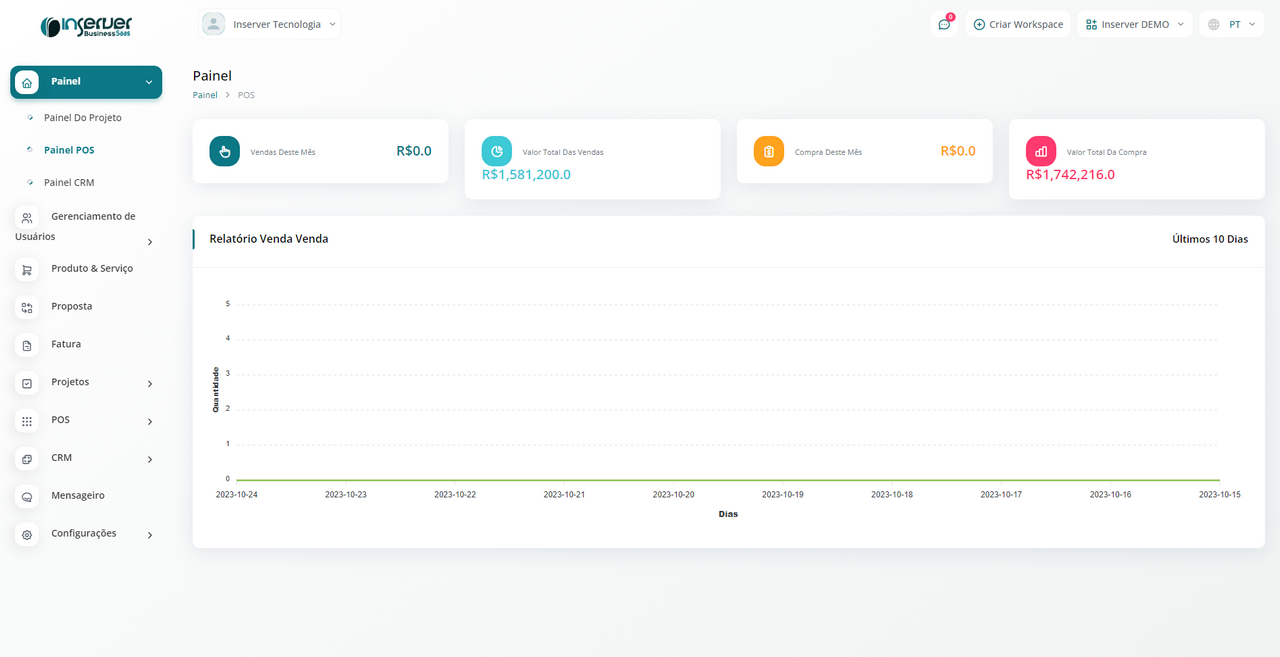The image size is (1280, 657).
Task: Click the Inserver Business SaaS logo
Action: click(86, 26)
